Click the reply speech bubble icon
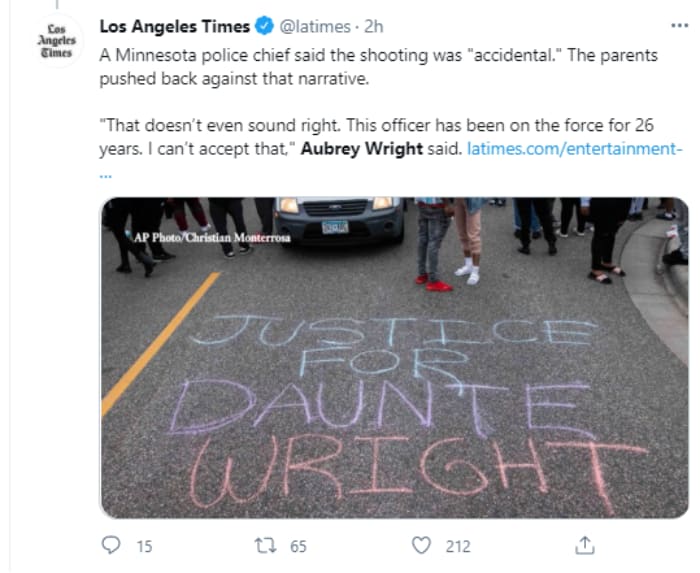 (x=113, y=545)
